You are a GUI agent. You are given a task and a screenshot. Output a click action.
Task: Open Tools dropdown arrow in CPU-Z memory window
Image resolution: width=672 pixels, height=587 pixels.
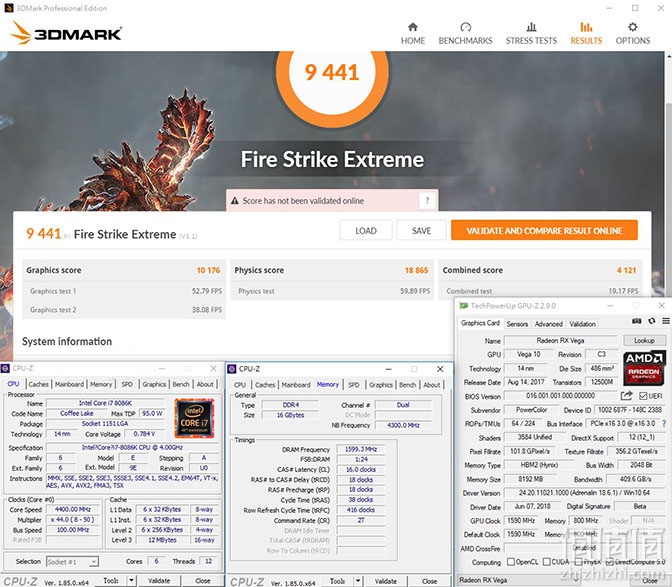pyautogui.click(x=358, y=581)
